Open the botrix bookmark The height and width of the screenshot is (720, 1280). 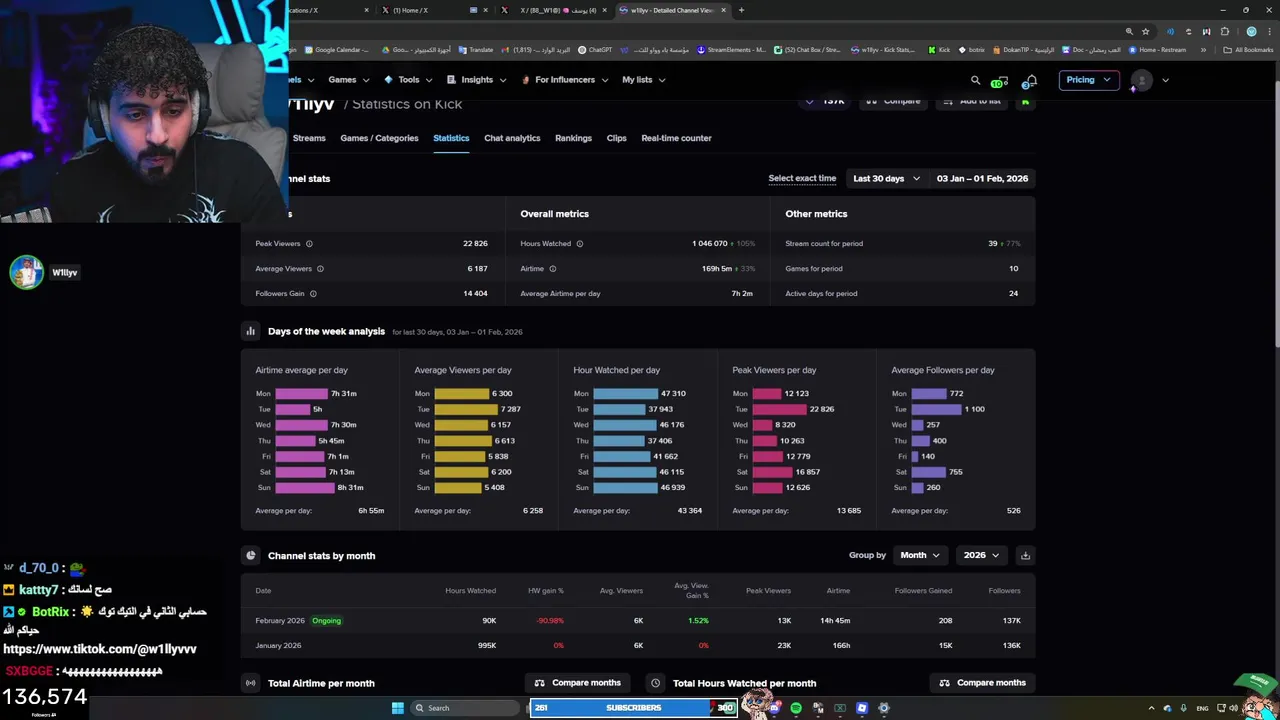point(972,50)
